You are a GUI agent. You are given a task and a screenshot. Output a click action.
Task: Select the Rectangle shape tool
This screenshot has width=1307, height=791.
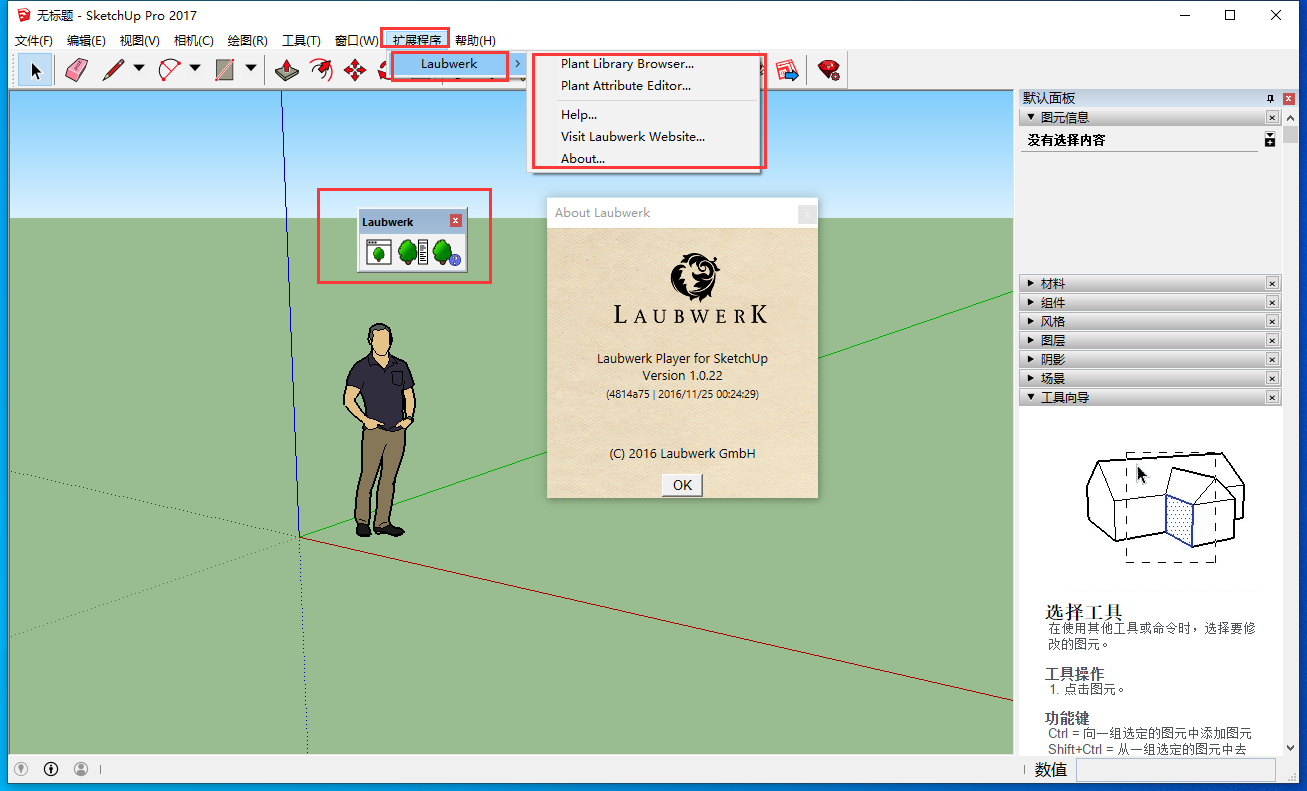pyautogui.click(x=225, y=70)
